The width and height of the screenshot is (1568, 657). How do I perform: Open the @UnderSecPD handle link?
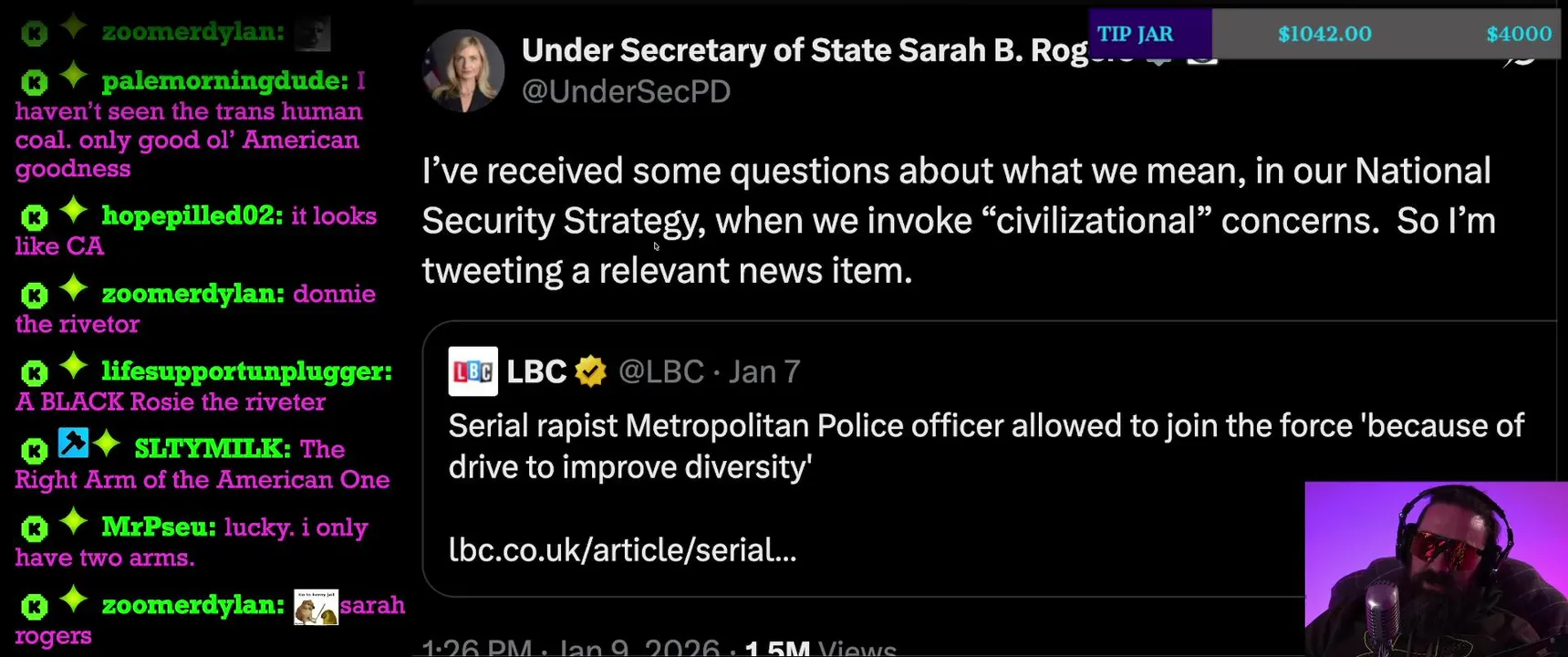tap(626, 91)
